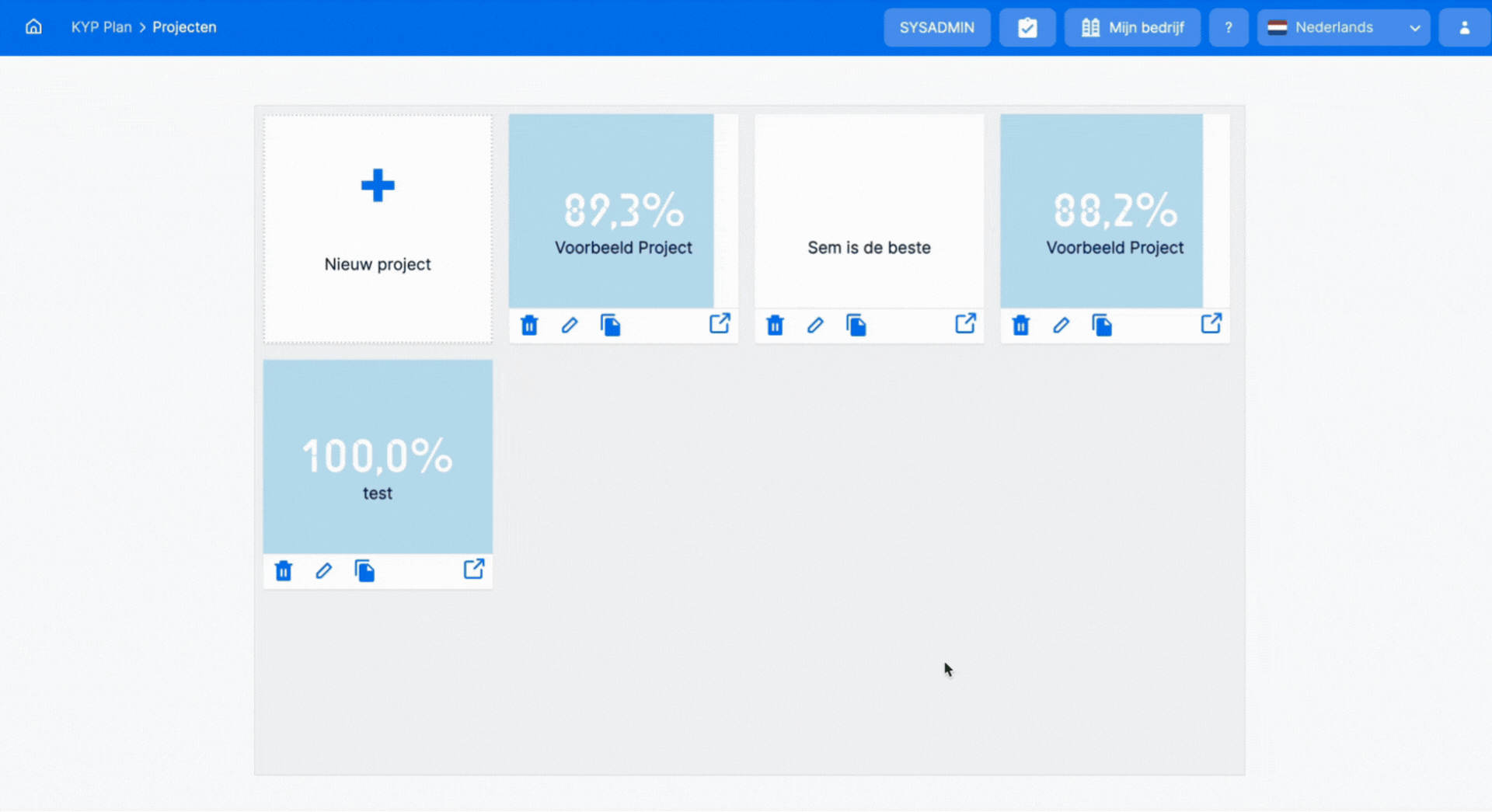
Task: Click the SYSADMIN button
Action: 936,28
